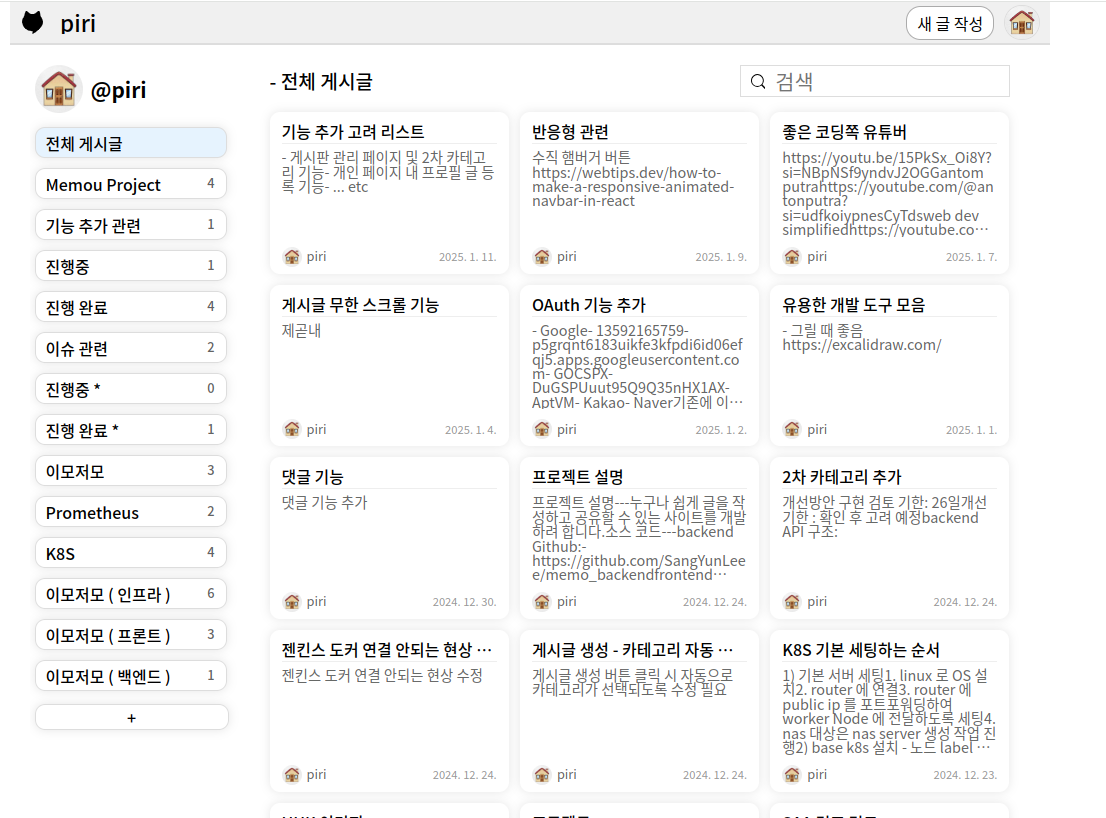Open the 댓글 기능 post title
The image size is (1106, 818).
click(312, 477)
